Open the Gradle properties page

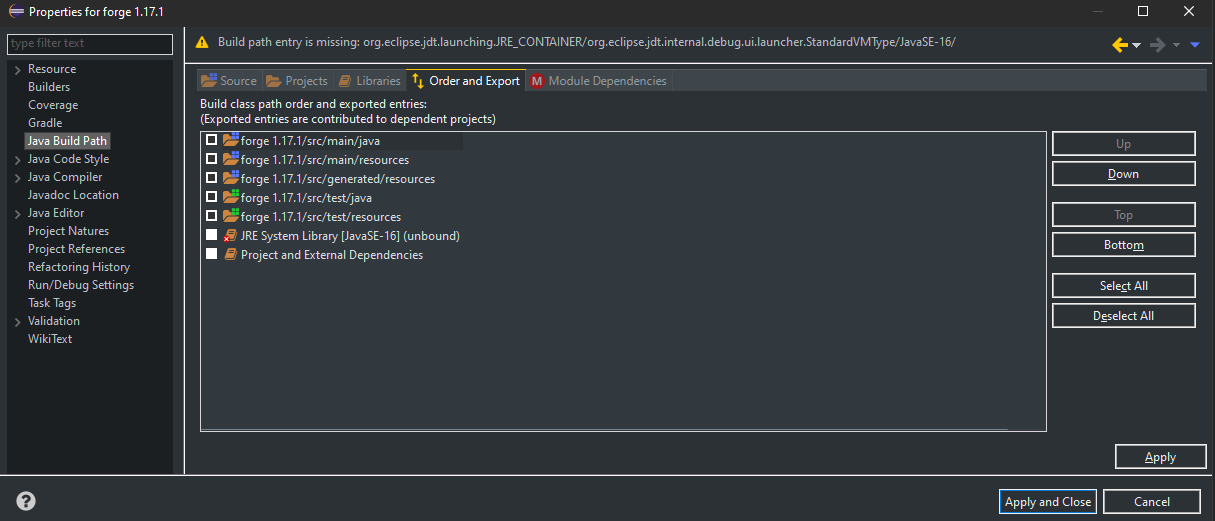point(45,123)
